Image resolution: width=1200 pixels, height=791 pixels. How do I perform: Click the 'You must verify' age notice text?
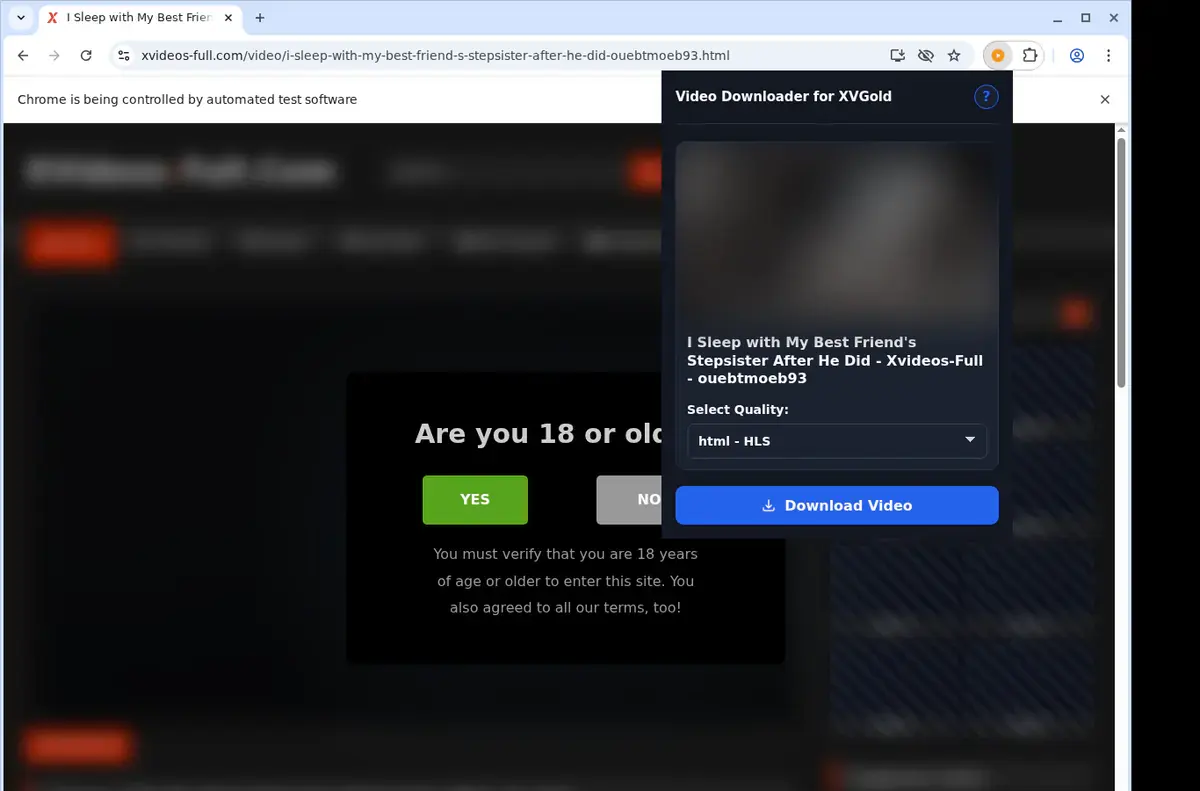tap(565, 581)
